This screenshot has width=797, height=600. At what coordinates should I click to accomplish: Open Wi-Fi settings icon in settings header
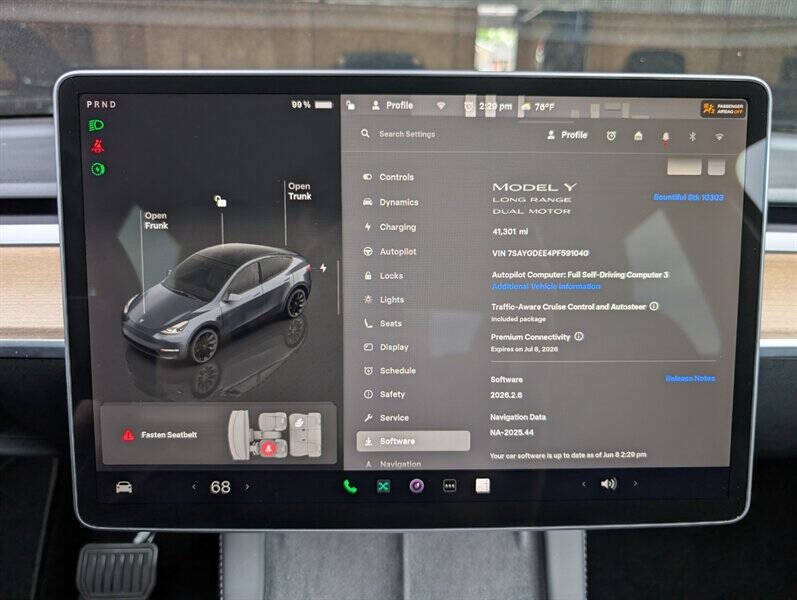coord(719,137)
